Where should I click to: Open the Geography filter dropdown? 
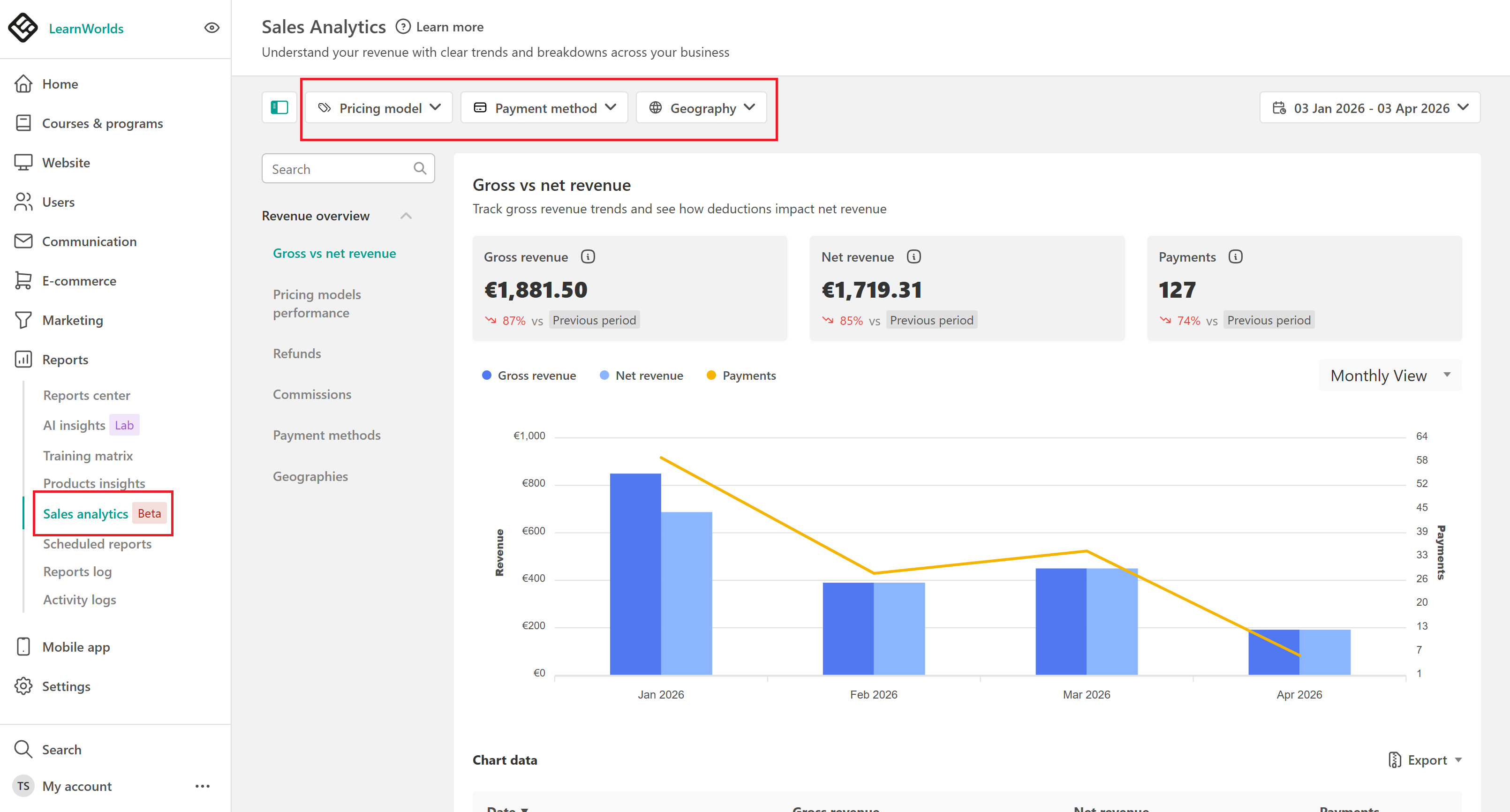(x=701, y=108)
